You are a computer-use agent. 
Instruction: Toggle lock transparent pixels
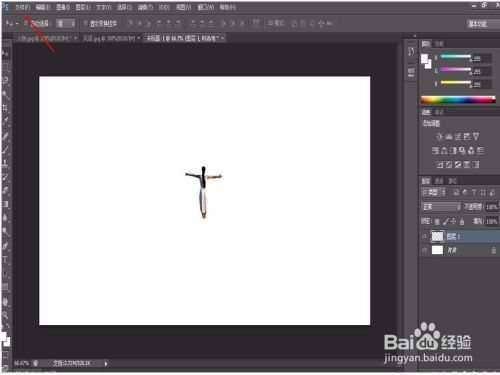point(437,221)
